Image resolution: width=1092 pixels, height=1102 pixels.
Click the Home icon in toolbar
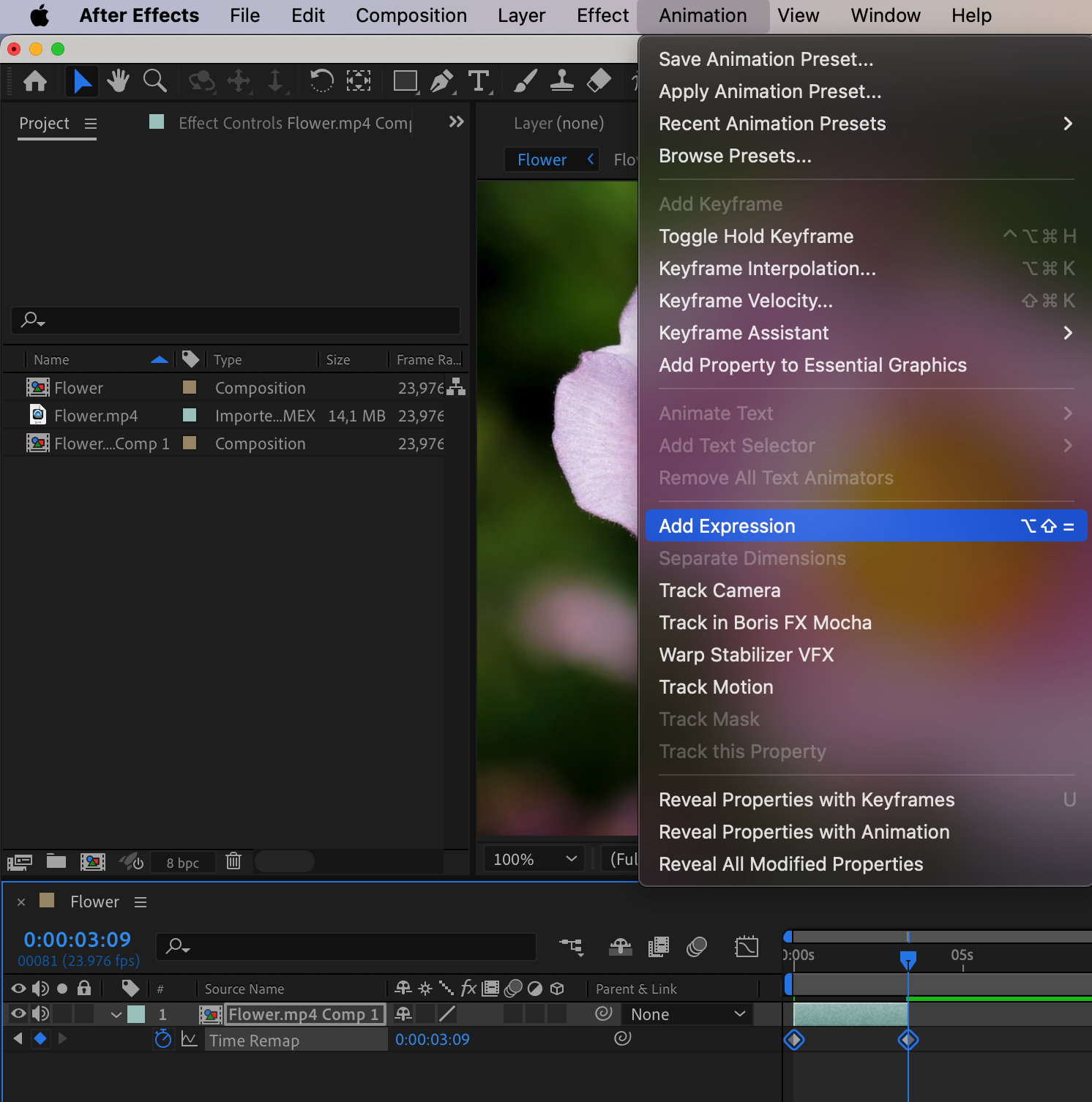(x=35, y=80)
